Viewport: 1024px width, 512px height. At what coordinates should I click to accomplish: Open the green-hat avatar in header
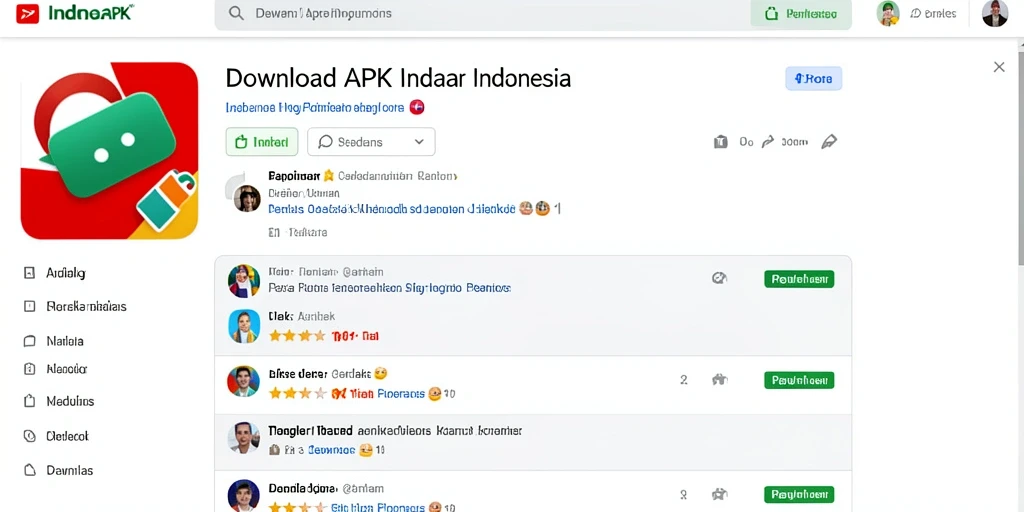click(x=888, y=13)
